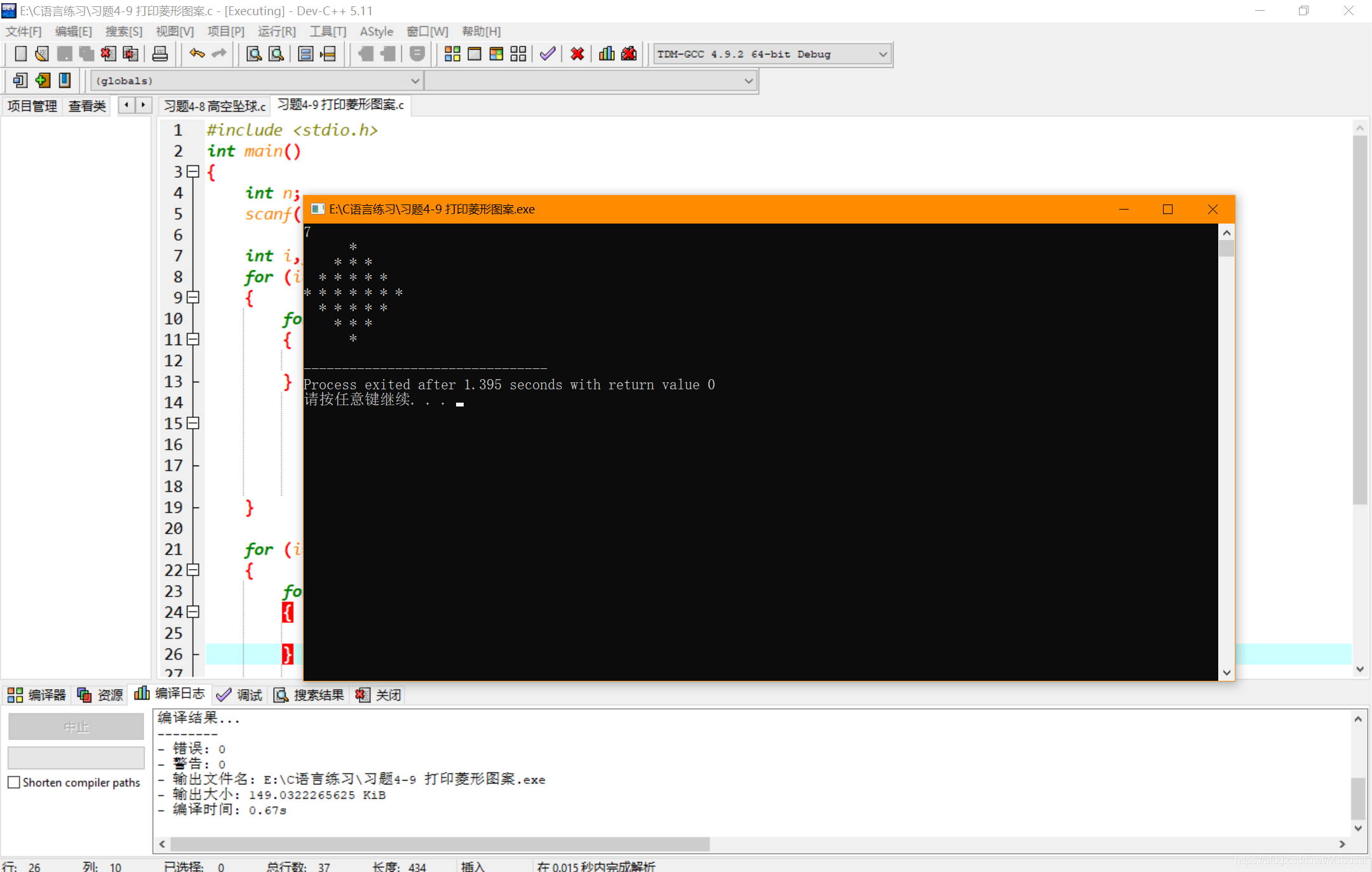Switch to the 习题4-8 高空坠球.c tab
The image size is (1372, 872).
[215, 105]
